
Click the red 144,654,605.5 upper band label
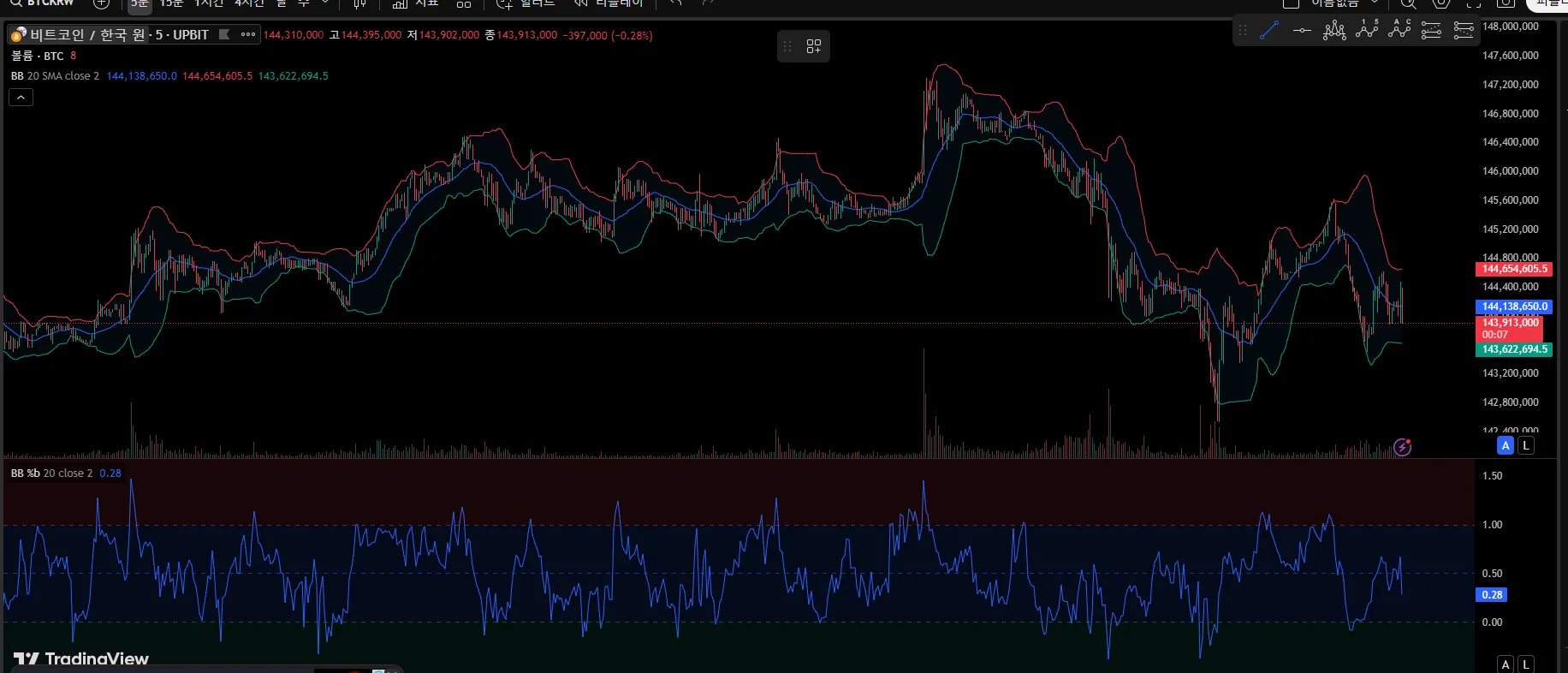1514,269
